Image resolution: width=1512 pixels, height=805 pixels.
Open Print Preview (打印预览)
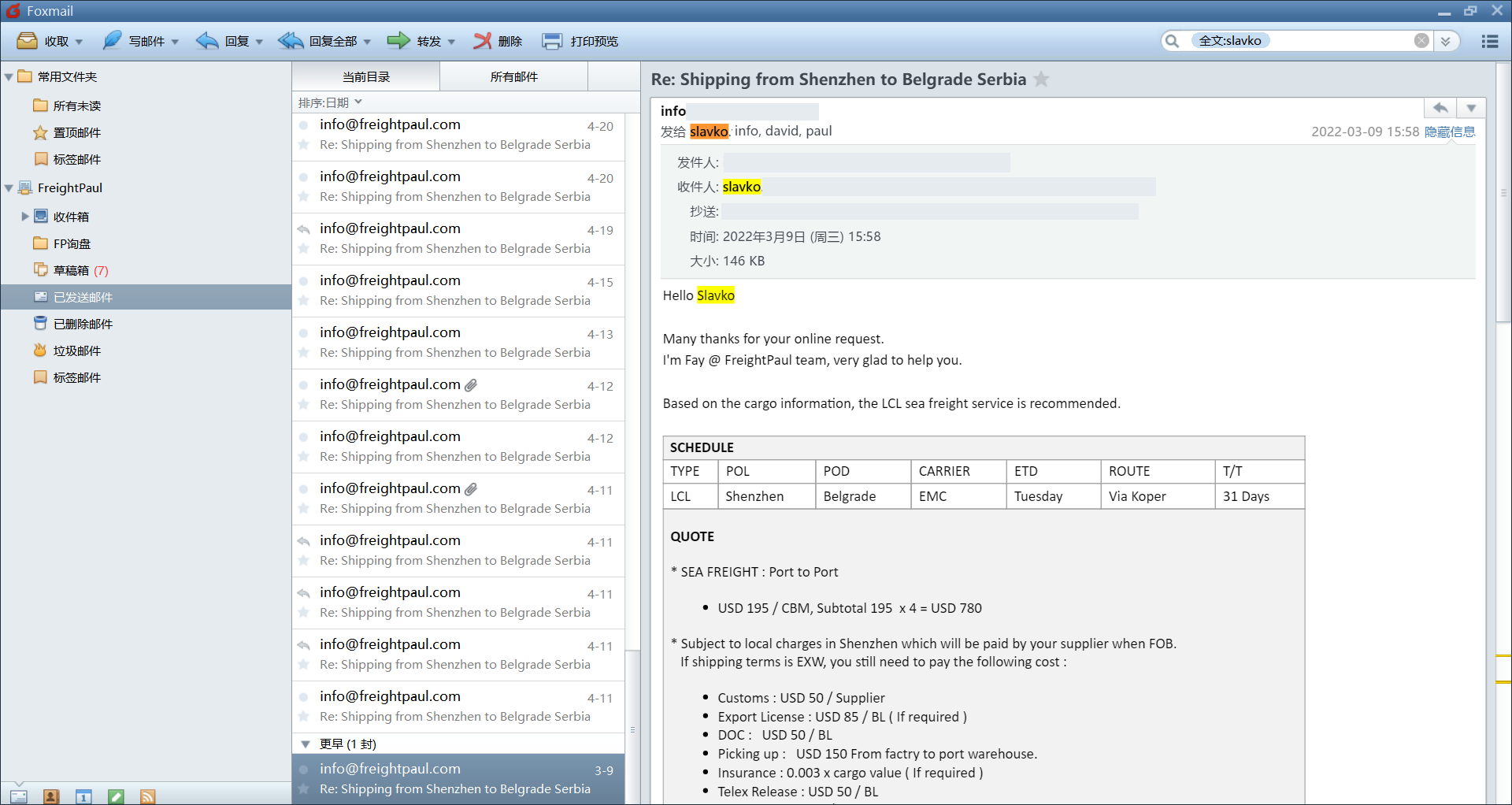580,41
